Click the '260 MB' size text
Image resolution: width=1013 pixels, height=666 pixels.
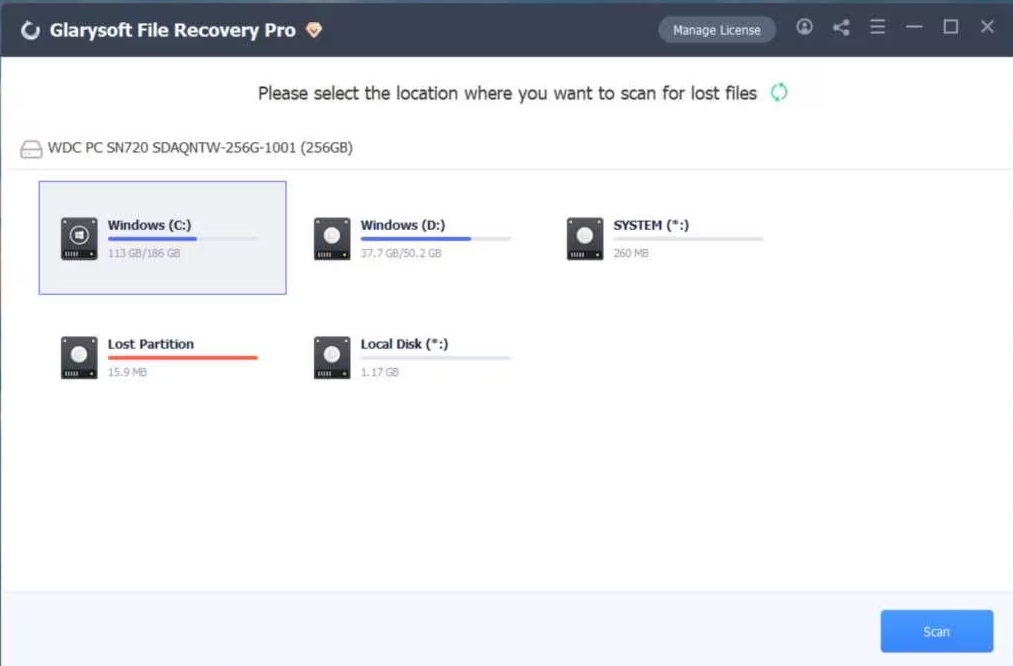631,253
